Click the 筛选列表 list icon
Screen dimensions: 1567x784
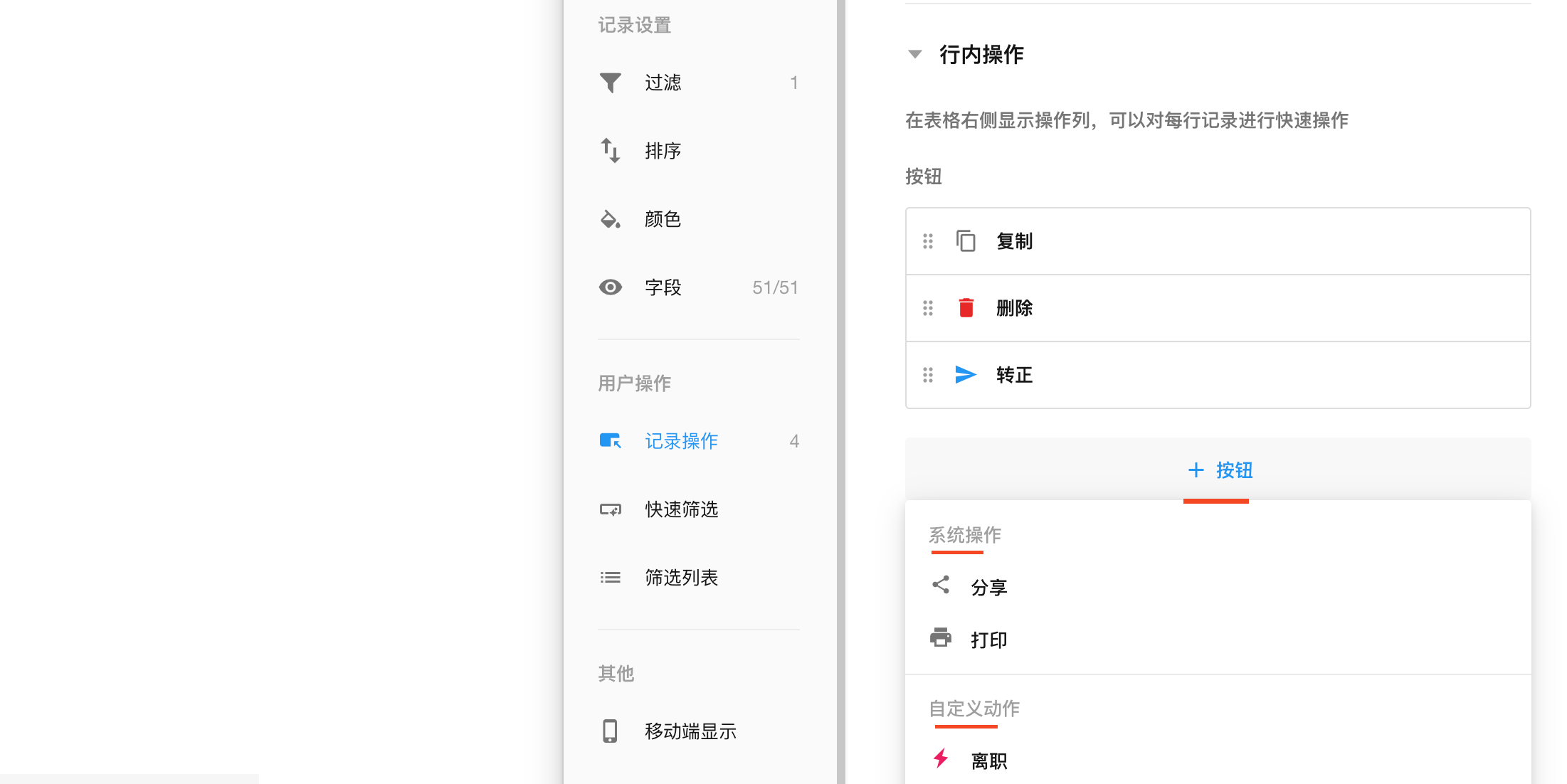point(610,578)
